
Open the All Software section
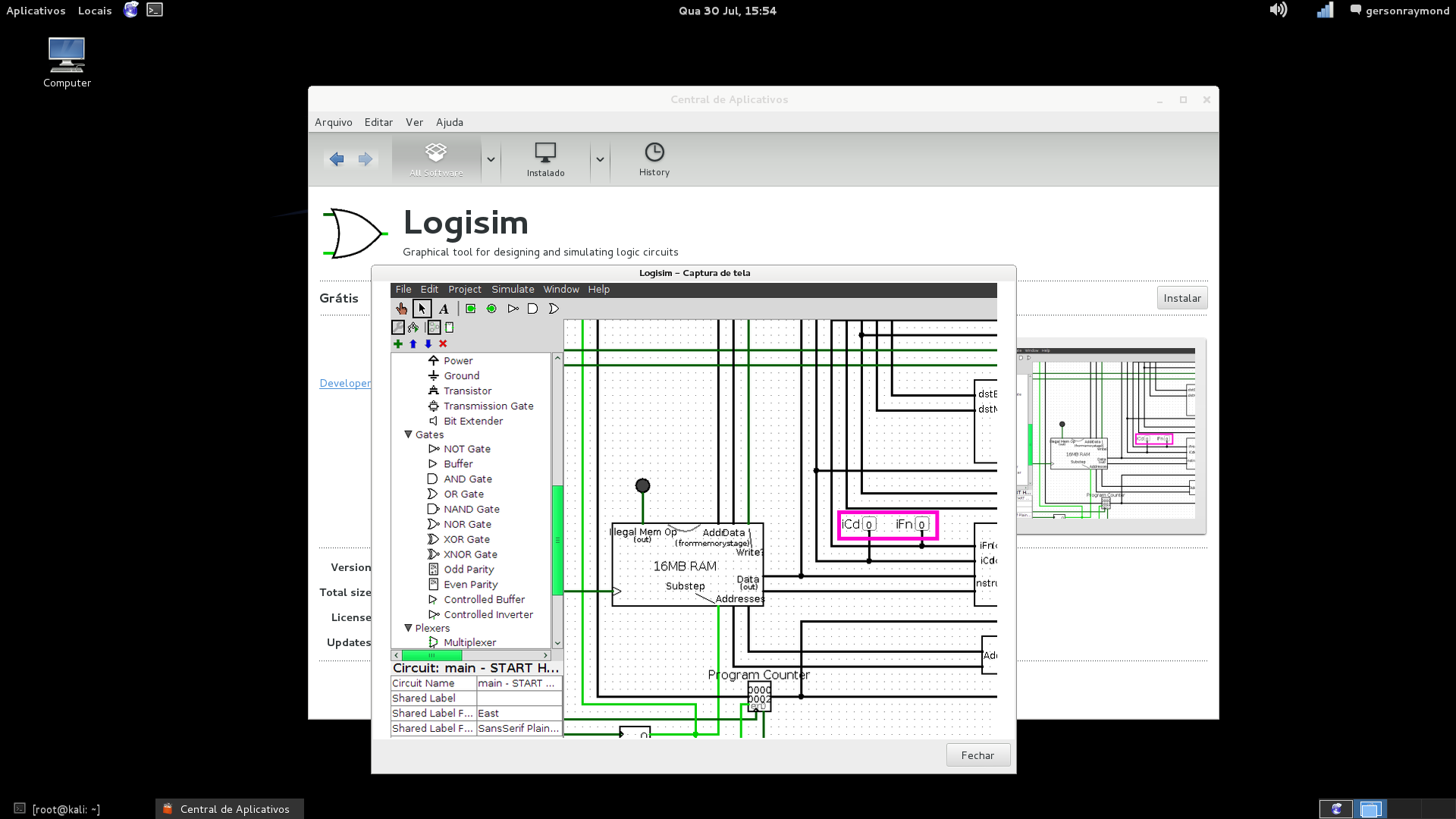point(436,159)
